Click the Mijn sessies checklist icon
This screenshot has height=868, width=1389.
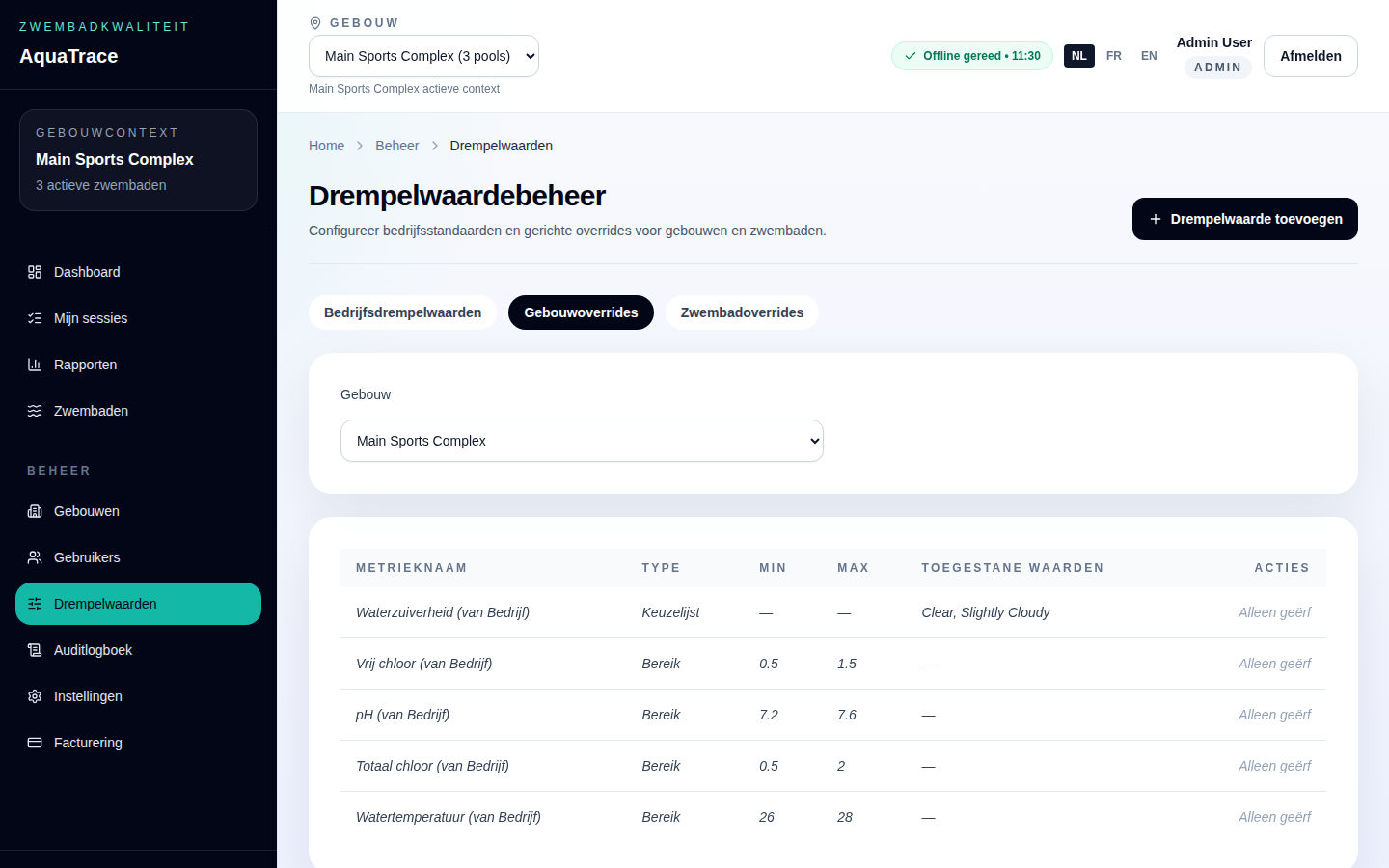click(35, 318)
